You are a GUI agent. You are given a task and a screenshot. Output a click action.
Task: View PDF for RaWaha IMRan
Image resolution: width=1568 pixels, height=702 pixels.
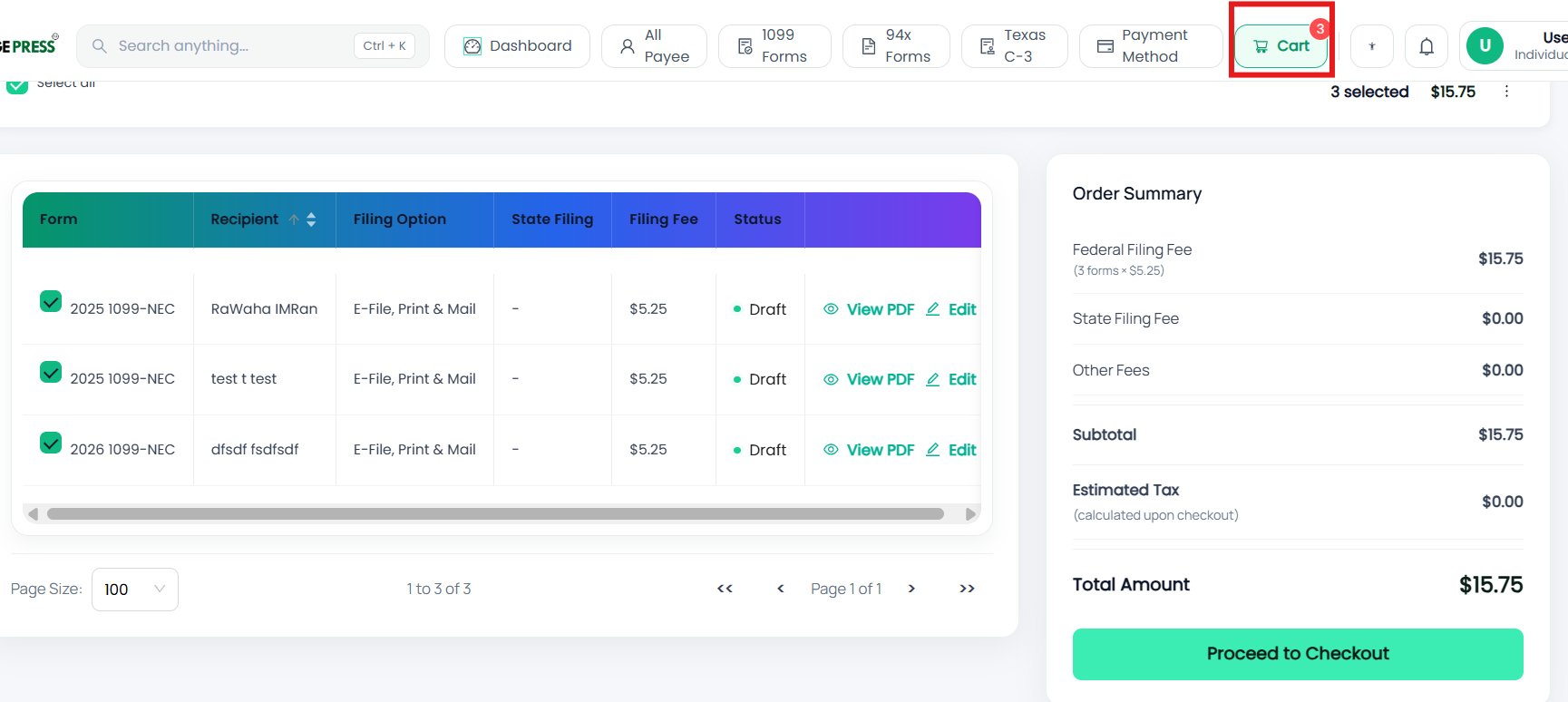click(869, 309)
